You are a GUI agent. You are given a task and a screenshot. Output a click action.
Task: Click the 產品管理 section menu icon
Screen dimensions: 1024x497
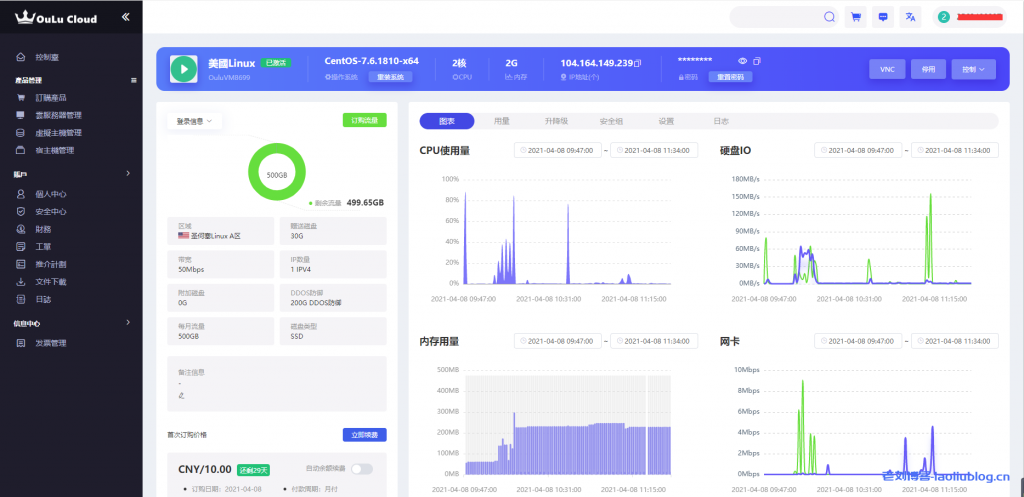[x=134, y=80]
